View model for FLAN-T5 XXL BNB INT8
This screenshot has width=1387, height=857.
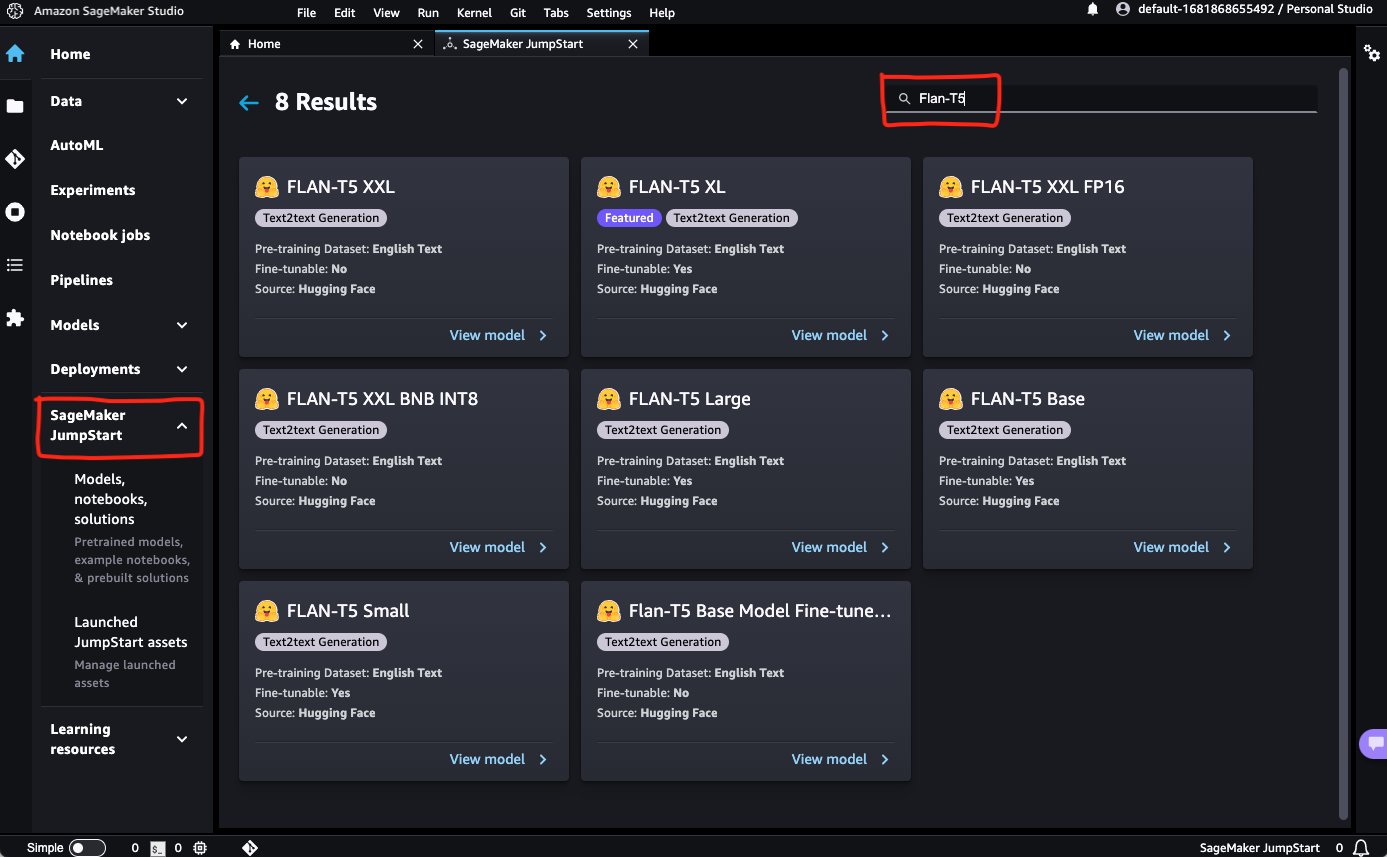tap(499, 547)
